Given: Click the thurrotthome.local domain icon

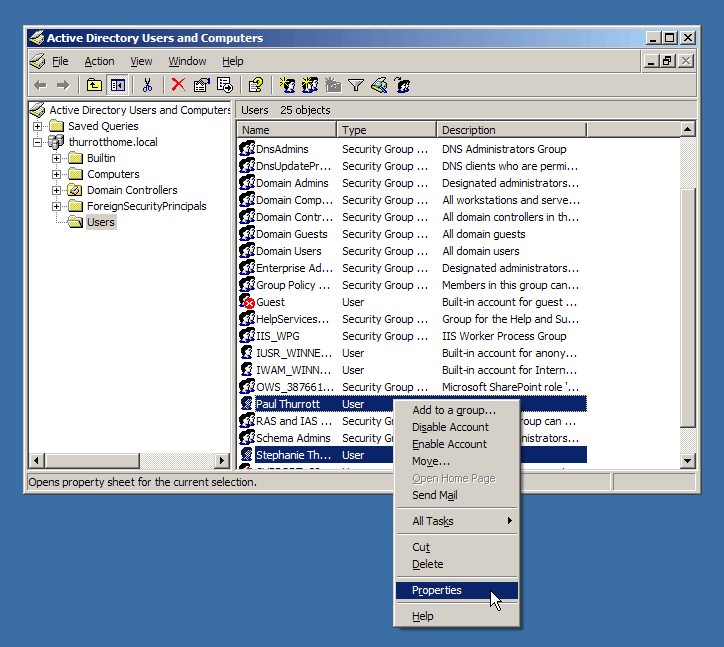Looking at the screenshot, I should (x=56, y=142).
